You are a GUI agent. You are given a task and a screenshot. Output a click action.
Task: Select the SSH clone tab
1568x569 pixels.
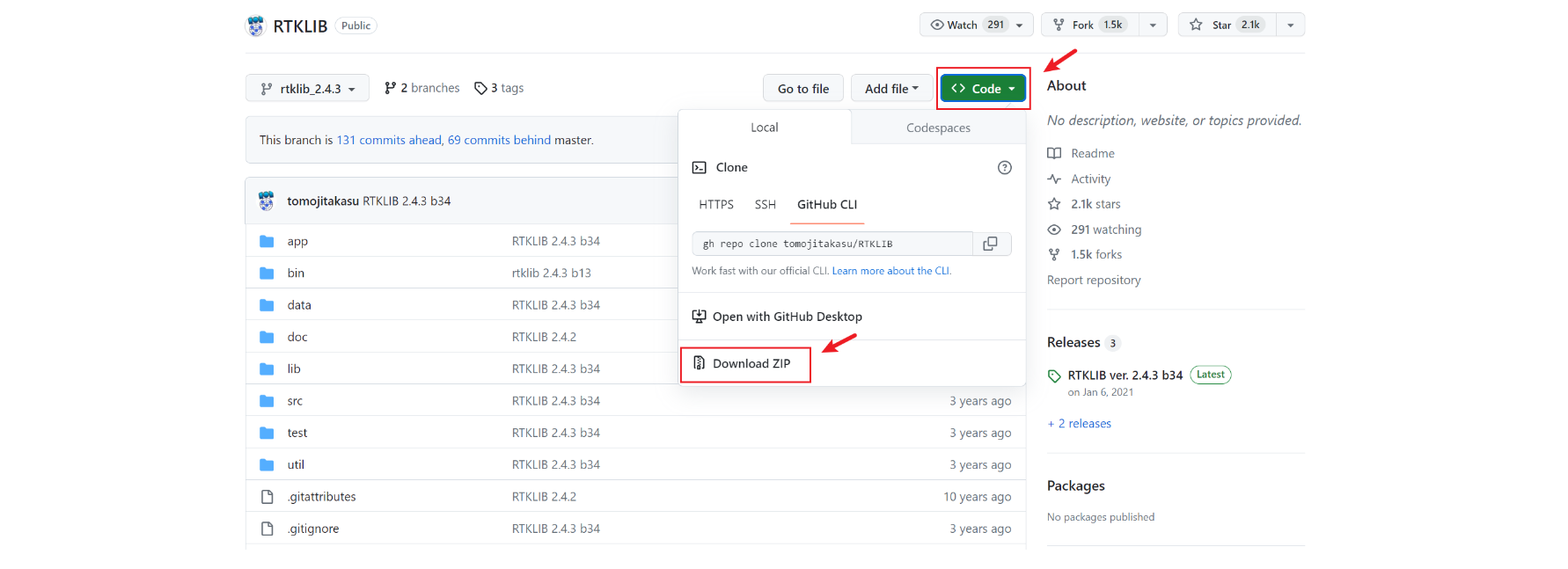coord(766,204)
